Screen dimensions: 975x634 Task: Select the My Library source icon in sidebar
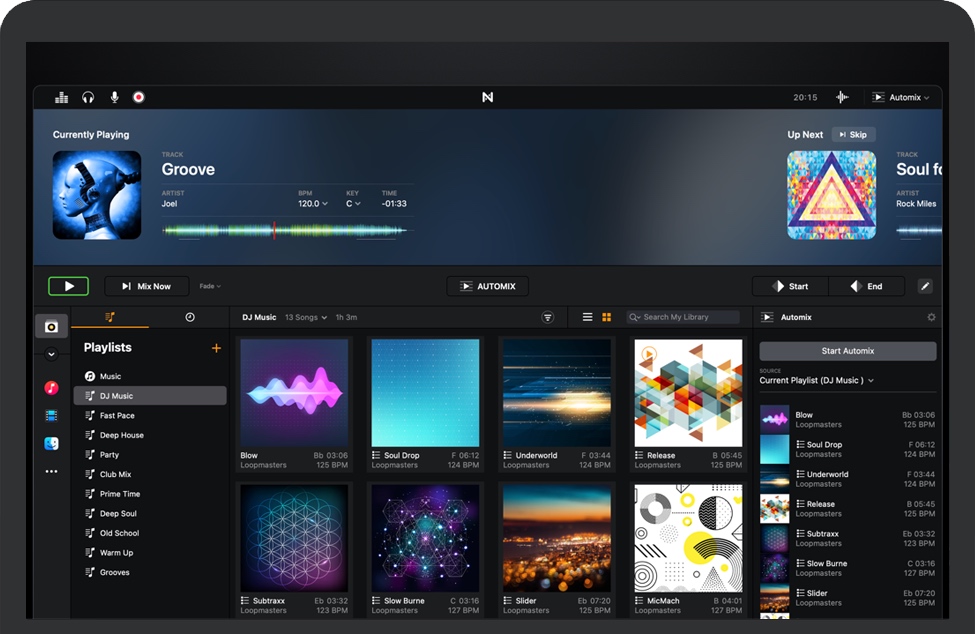[52, 327]
